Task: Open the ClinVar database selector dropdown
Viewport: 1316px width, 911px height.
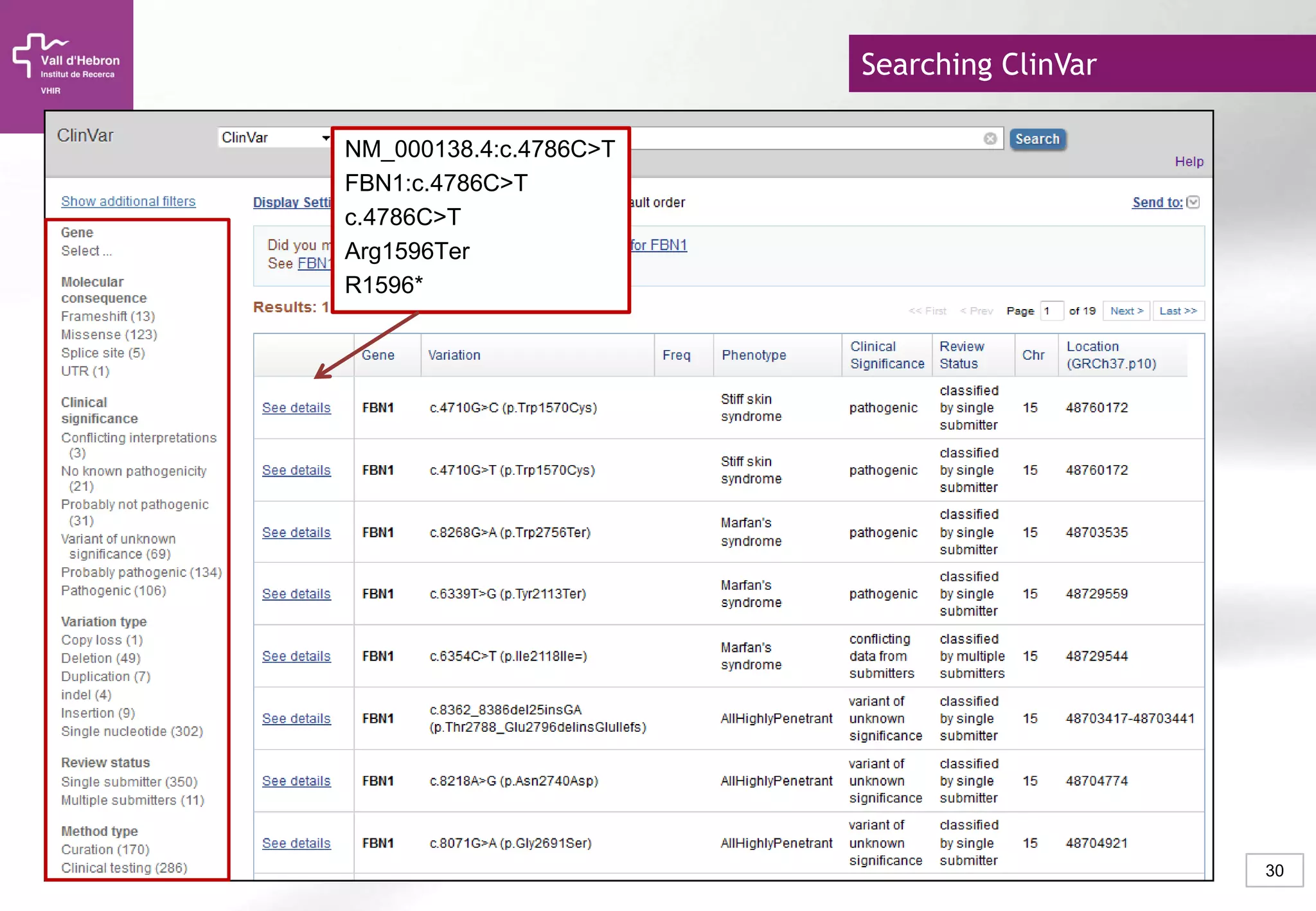Action: pyautogui.click(x=274, y=137)
